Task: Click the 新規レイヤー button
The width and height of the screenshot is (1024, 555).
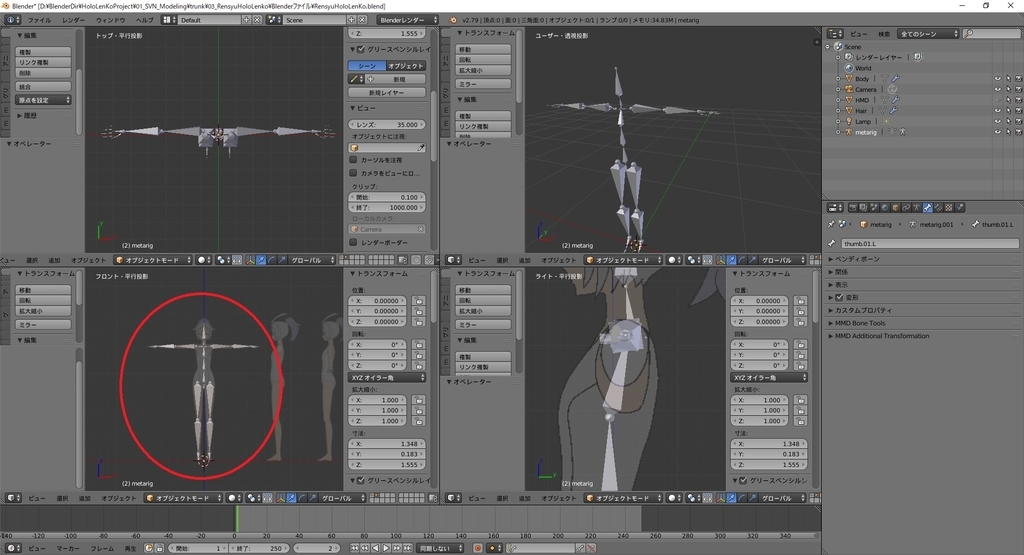Action: pyautogui.click(x=387, y=93)
